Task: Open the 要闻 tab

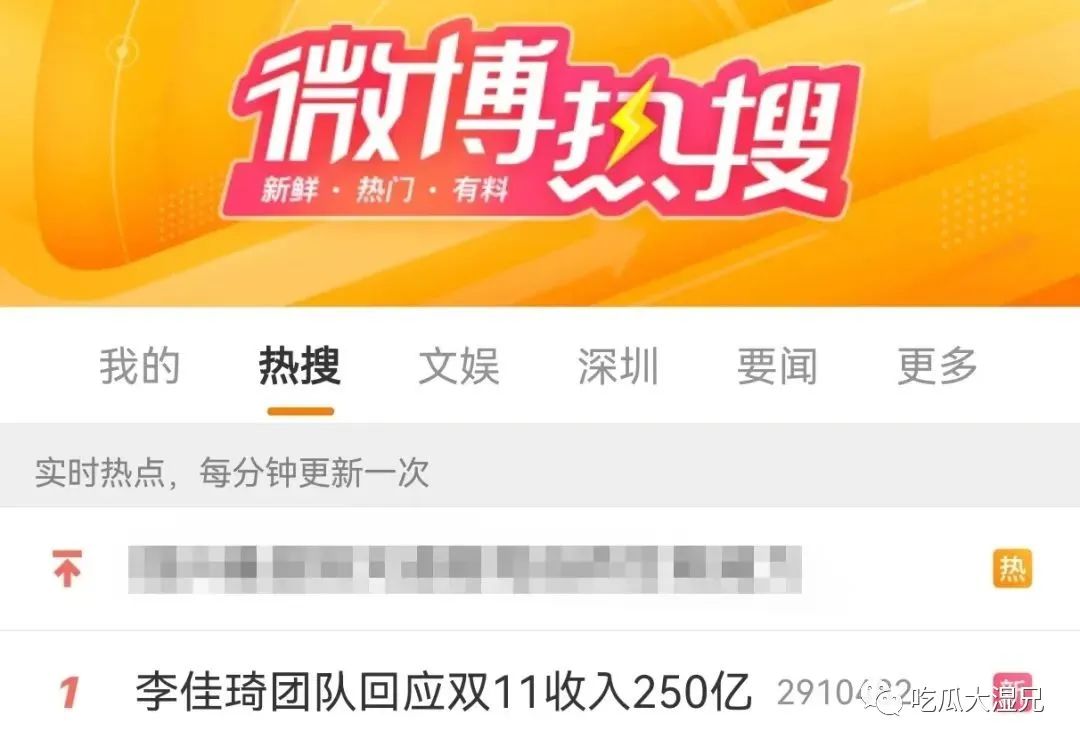Action: (x=778, y=366)
